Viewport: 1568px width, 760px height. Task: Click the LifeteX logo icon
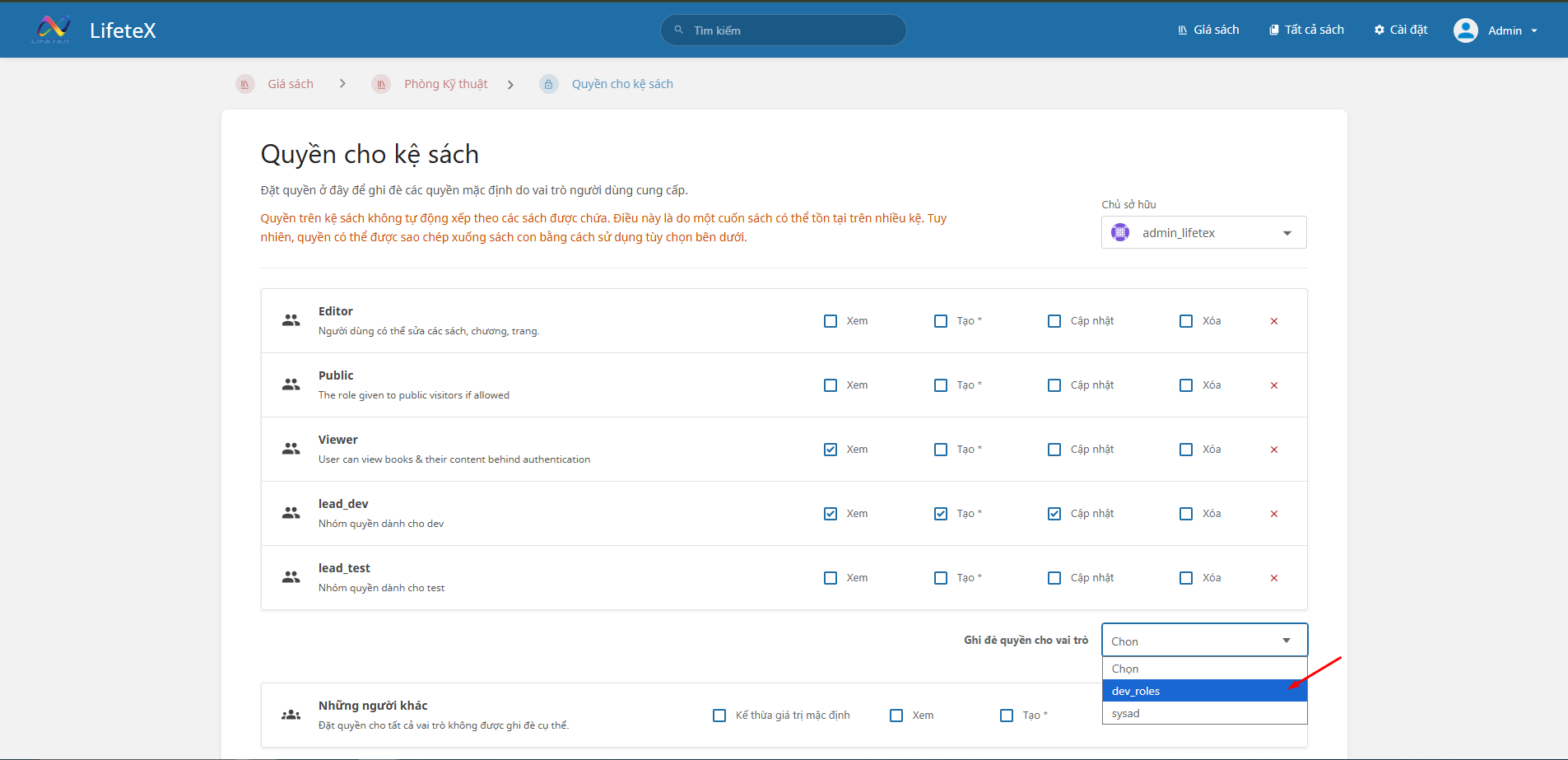coord(53,30)
